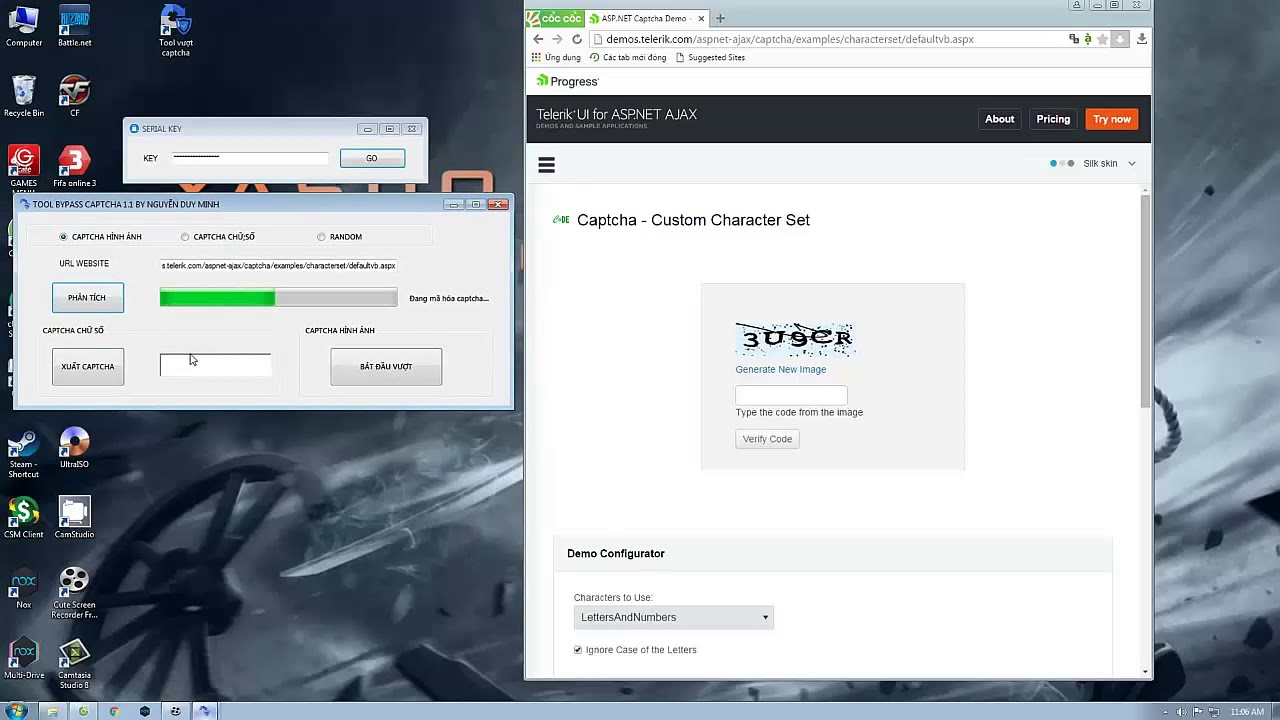The width and height of the screenshot is (1280, 720).
Task: Open the Camtasia Studio 8 desktop icon
Action: [x=74, y=664]
